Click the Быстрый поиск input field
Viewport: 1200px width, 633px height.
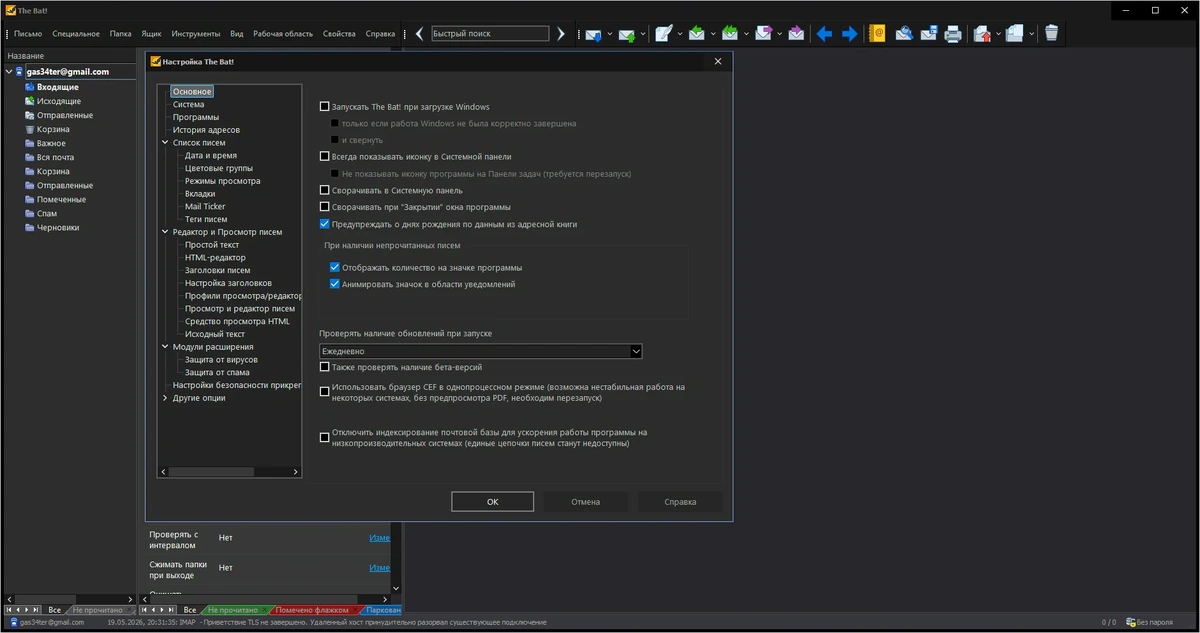coord(490,34)
